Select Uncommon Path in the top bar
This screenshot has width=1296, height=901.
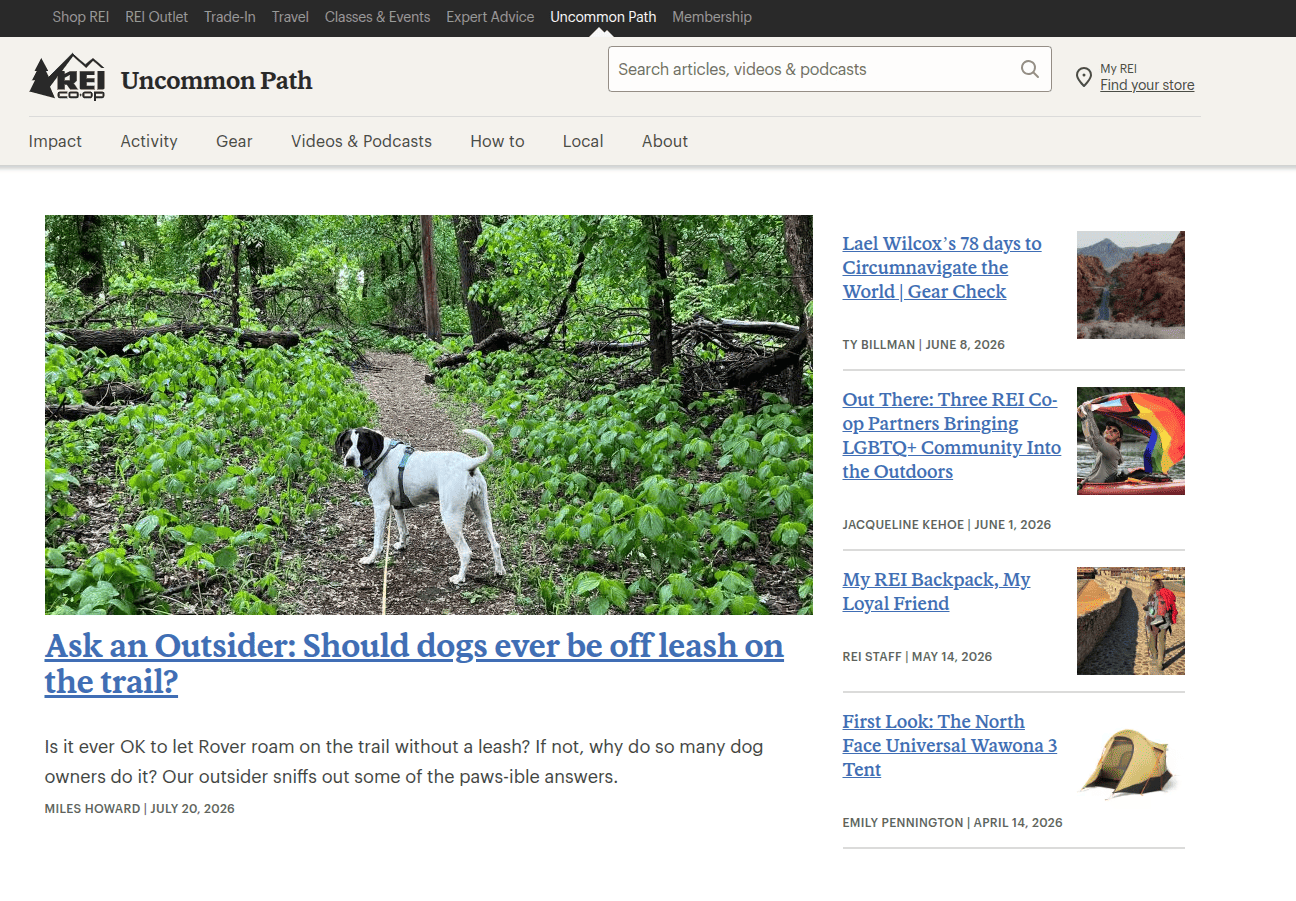(x=603, y=17)
